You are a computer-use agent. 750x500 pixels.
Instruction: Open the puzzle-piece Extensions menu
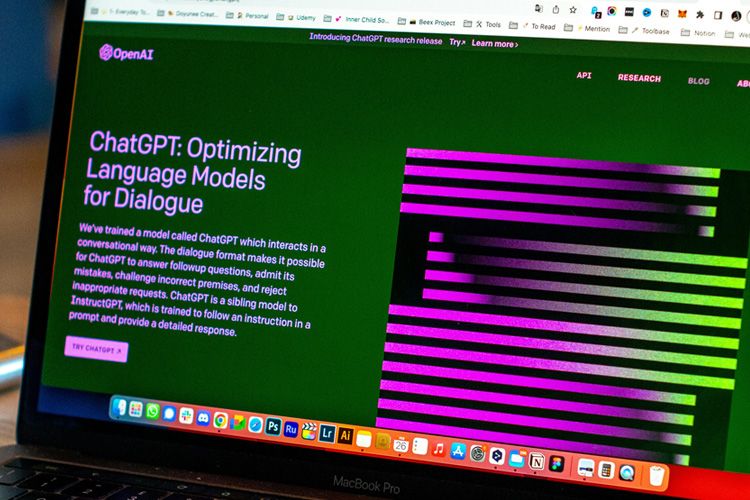(700, 14)
